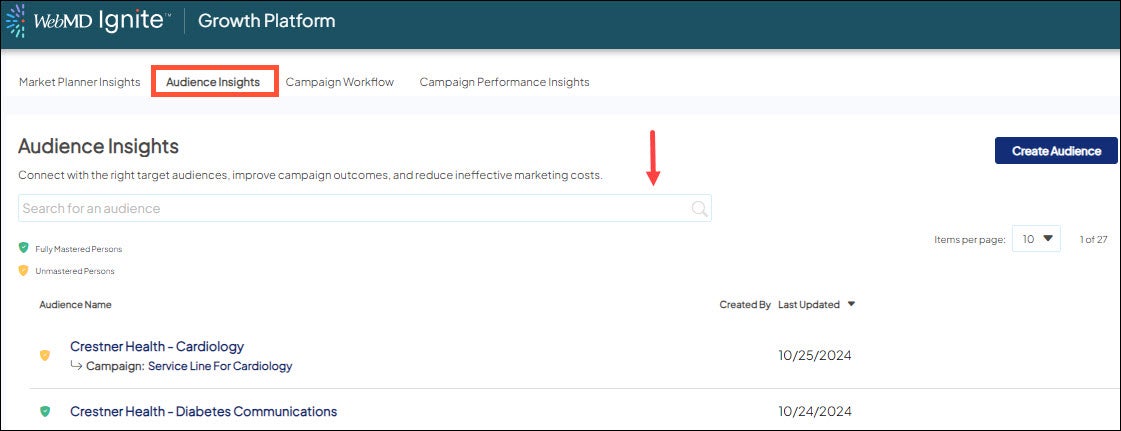Image resolution: width=1121 pixels, height=431 pixels.
Task: Click the Last Updated sort arrow
Action: 851,305
